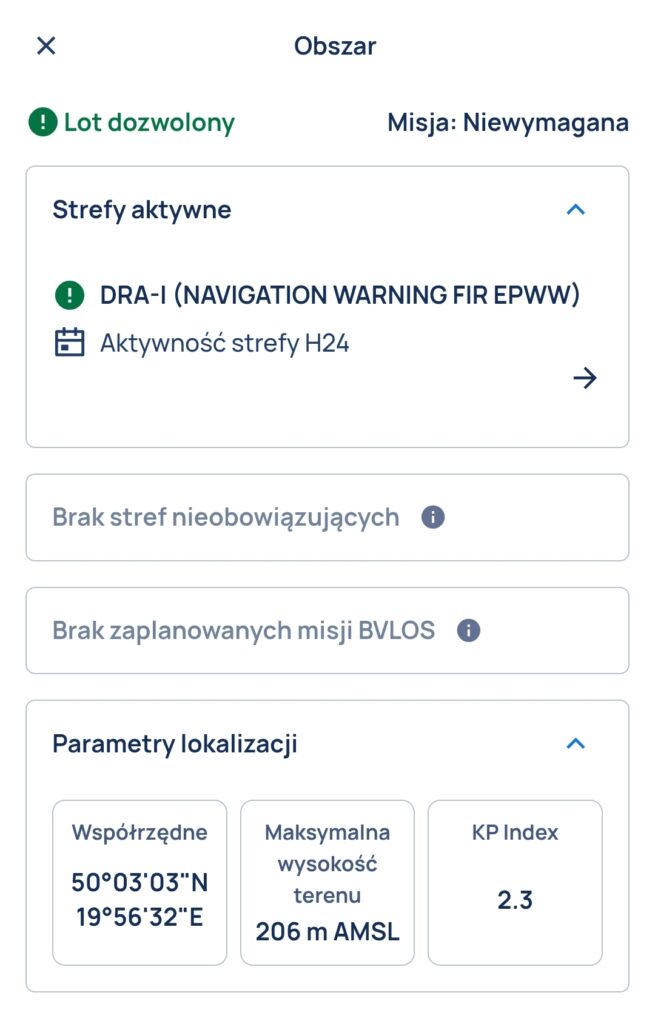Click Lot dozwolony status label
Viewport: 655px width, 1024px height.
coord(149,123)
